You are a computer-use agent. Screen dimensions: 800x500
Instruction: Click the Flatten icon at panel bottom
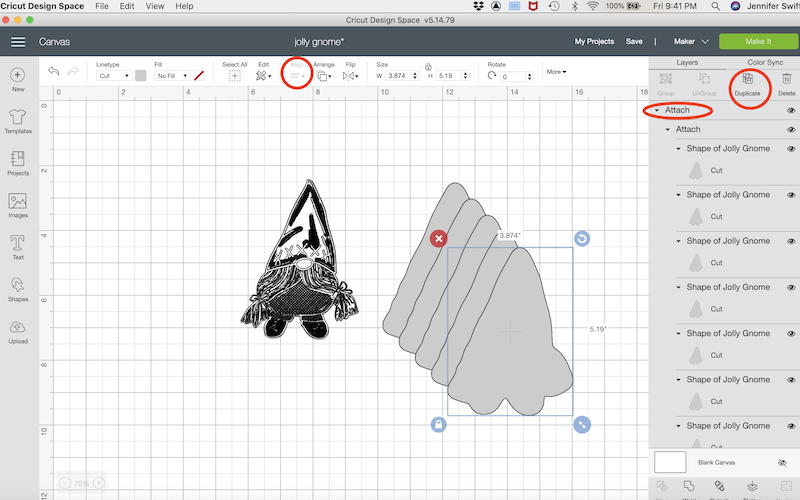pos(752,488)
